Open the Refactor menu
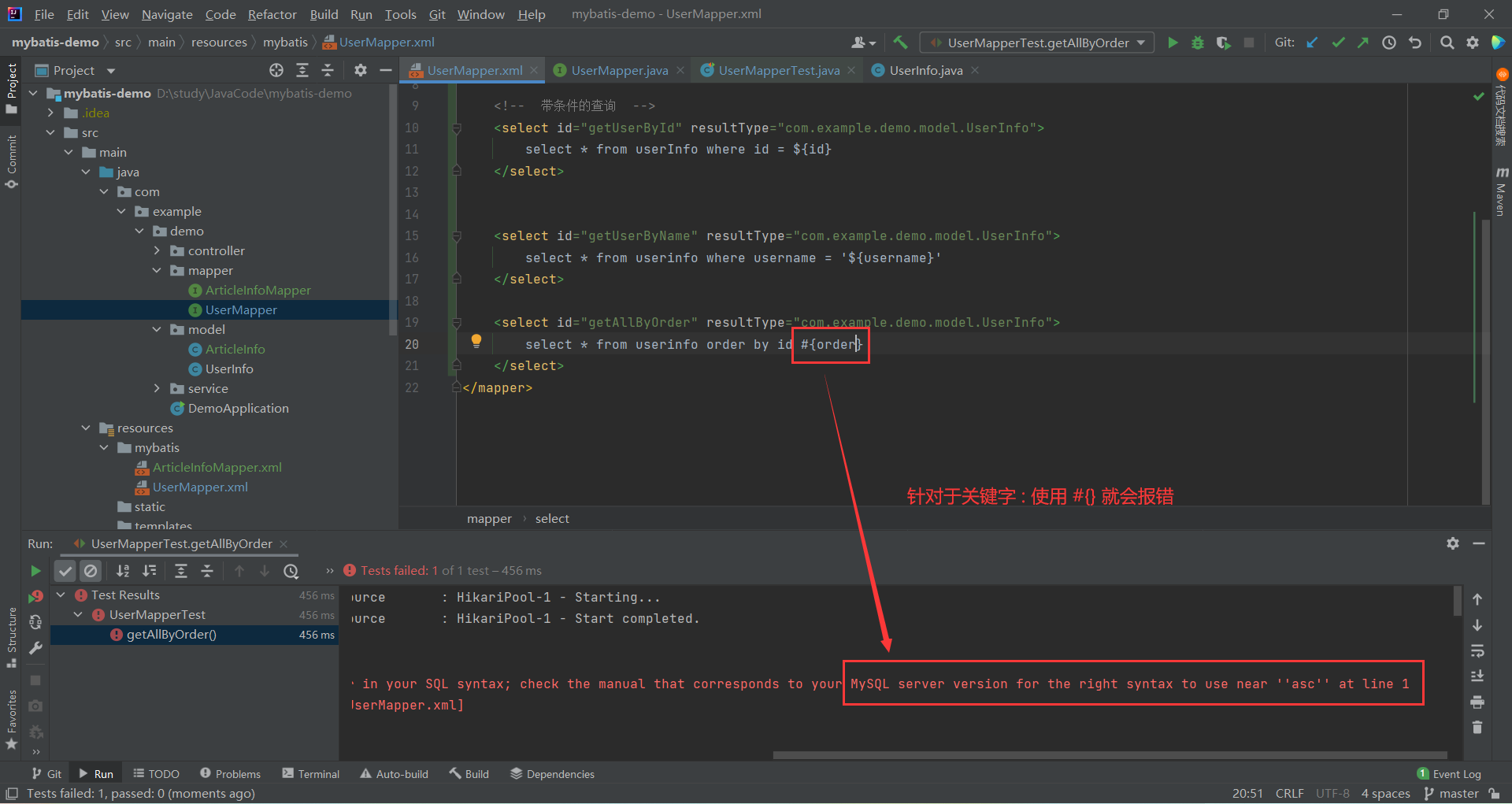The height and width of the screenshot is (804, 1512). 272,14
